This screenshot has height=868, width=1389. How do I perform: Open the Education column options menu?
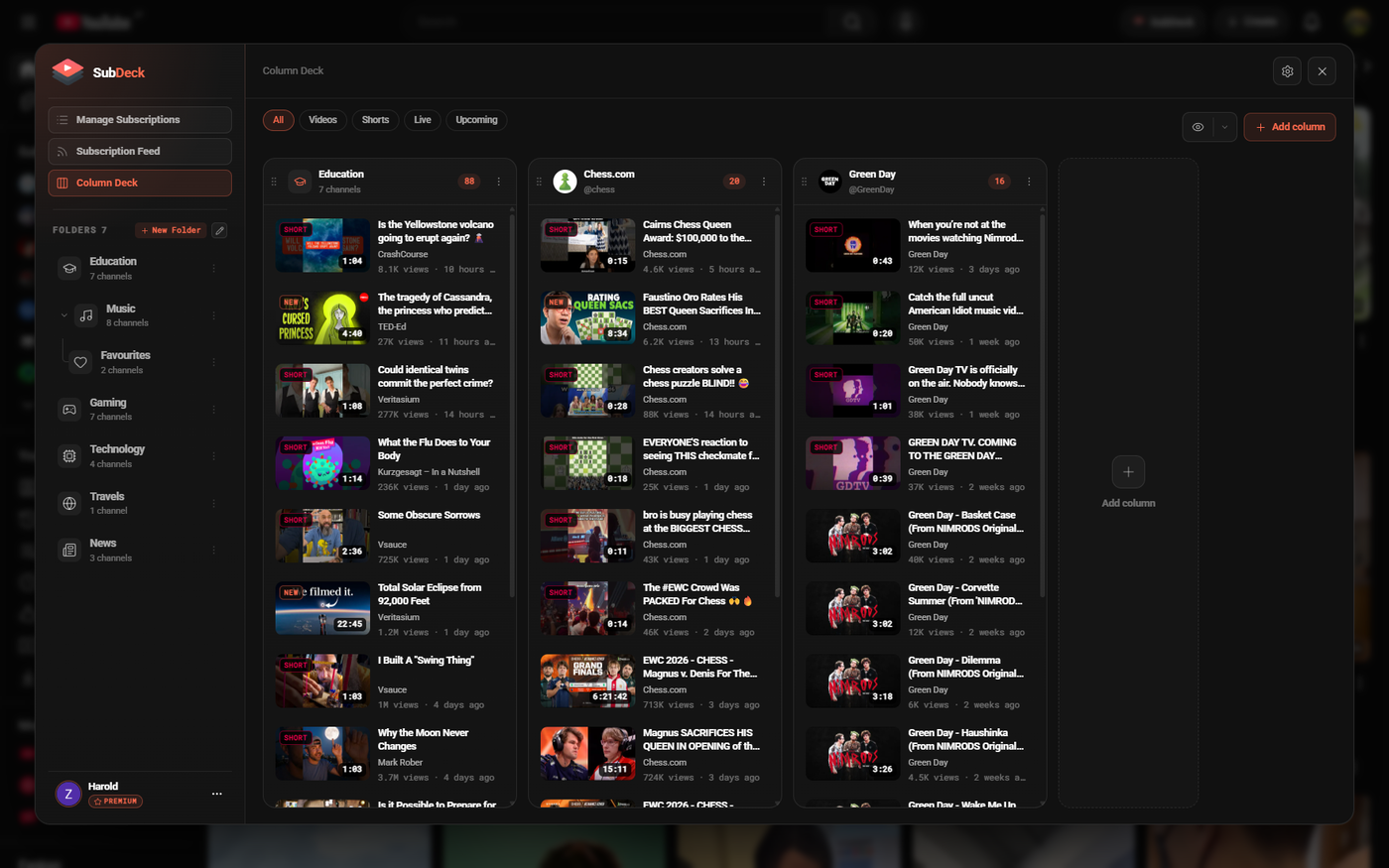tap(499, 182)
